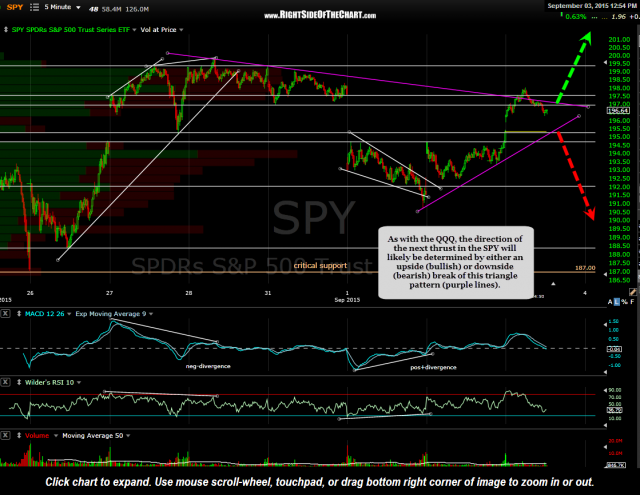Toggle the F fit button
Image resolution: width=640 pixels, height=495 pixels.
pyautogui.click(x=632, y=302)
